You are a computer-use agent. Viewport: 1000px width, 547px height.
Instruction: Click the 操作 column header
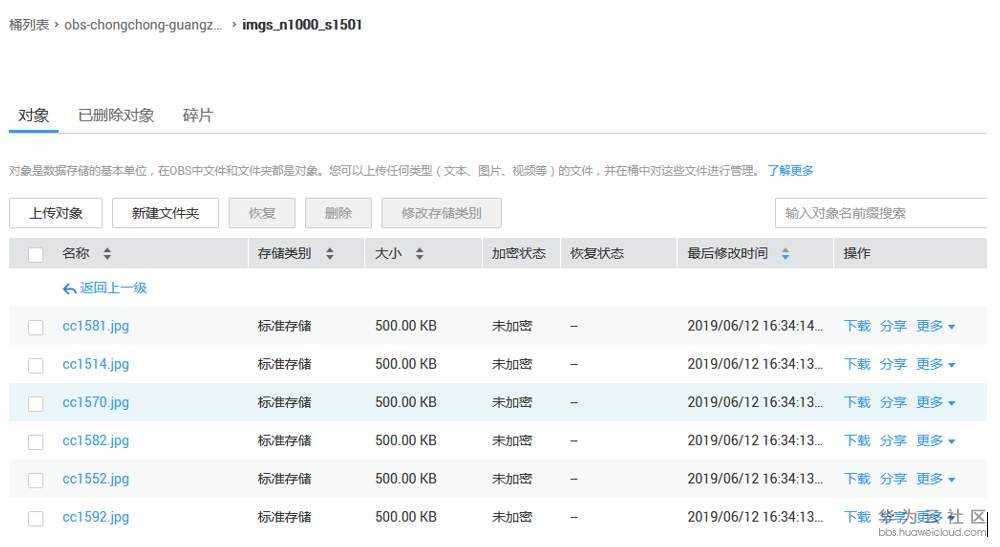pyautogui.click(x=857, y=254)
